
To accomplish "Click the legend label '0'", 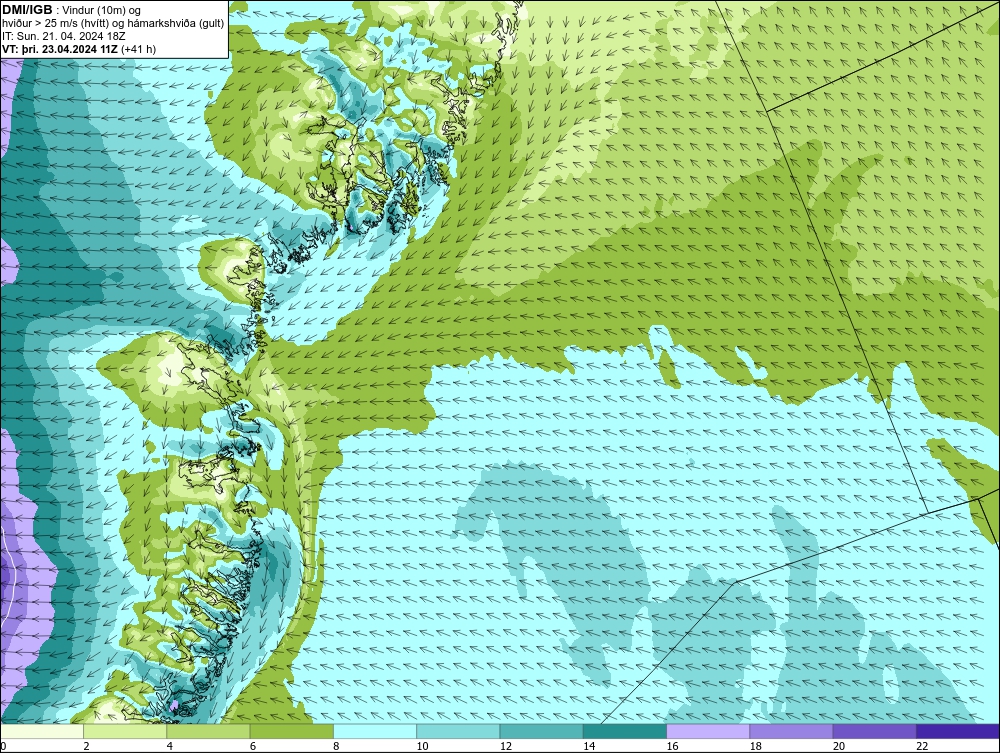I will click(x=3, y=747).
